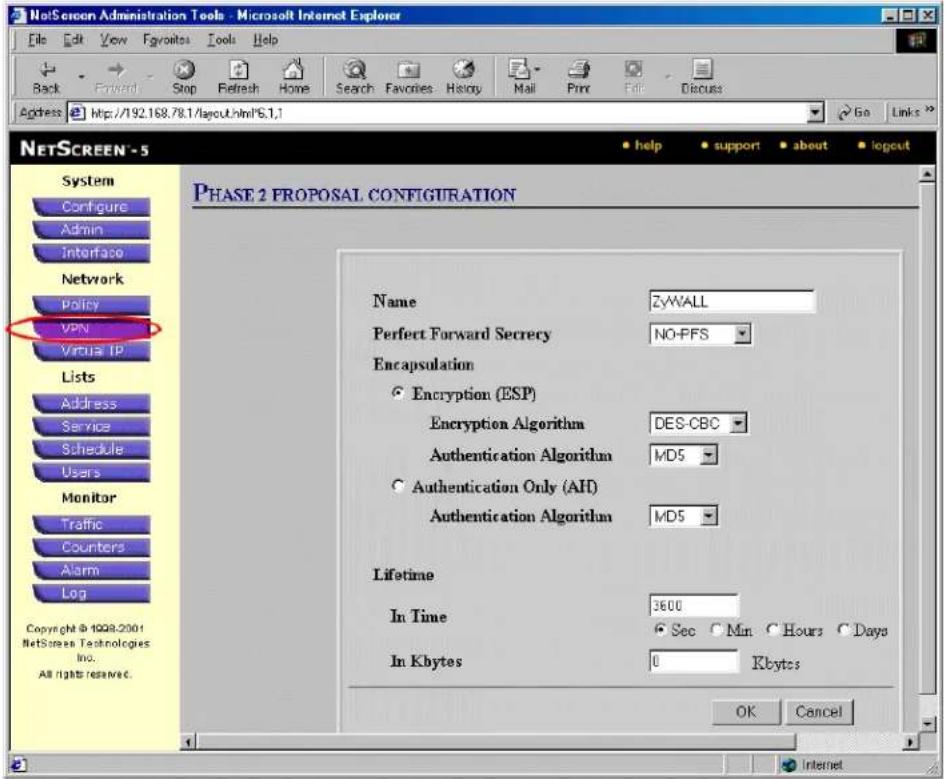Open the History toolbar icon

point(463,70)
